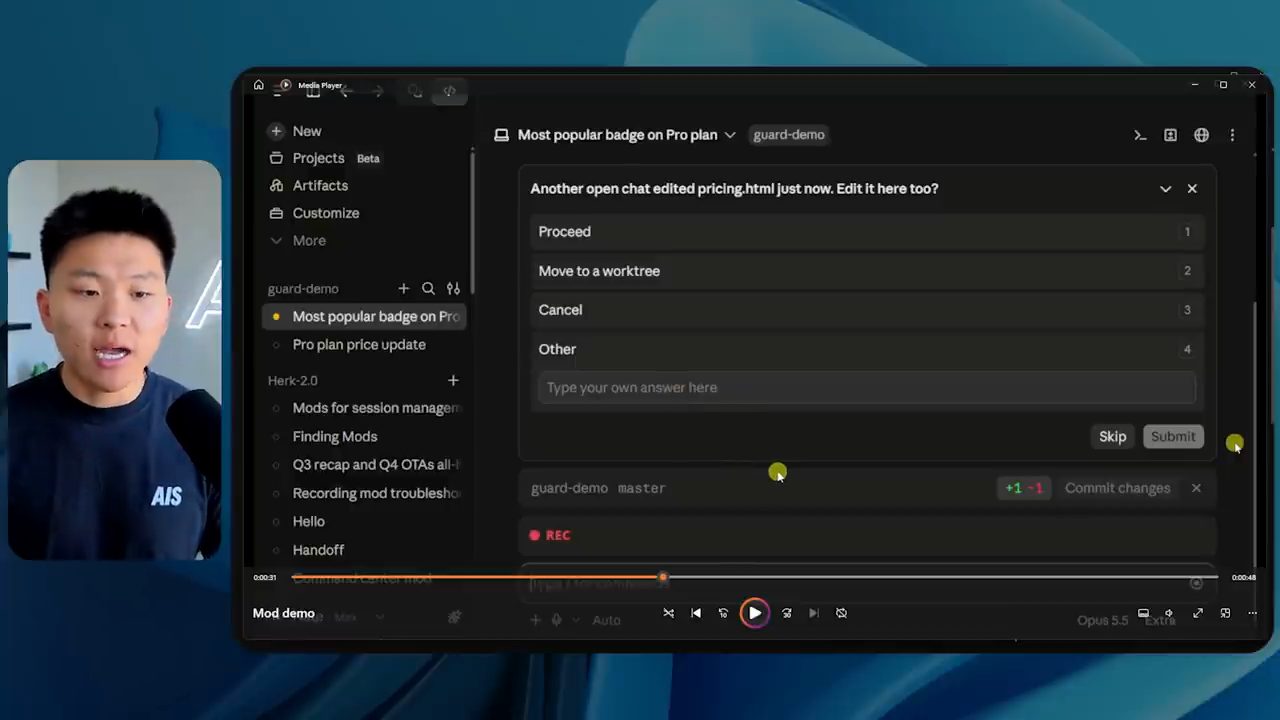Image resolution: width=1280 pixels, height=720 pixels.
Task: Collapse the pricing.html question prompt
Action: (x=1165, y=189)
